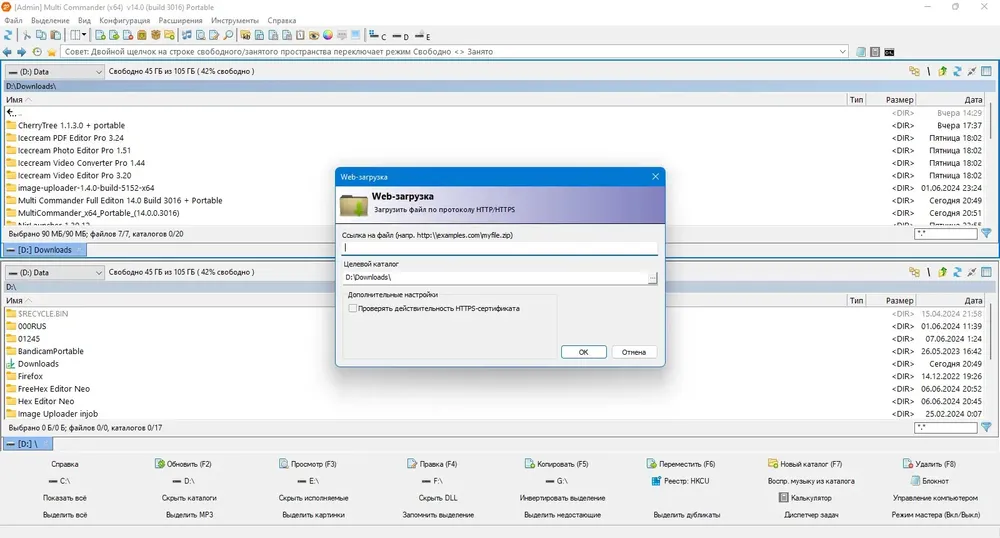
Task: Select the CherryTree 1.1.3.0 + portable folder
Action: 71,126
